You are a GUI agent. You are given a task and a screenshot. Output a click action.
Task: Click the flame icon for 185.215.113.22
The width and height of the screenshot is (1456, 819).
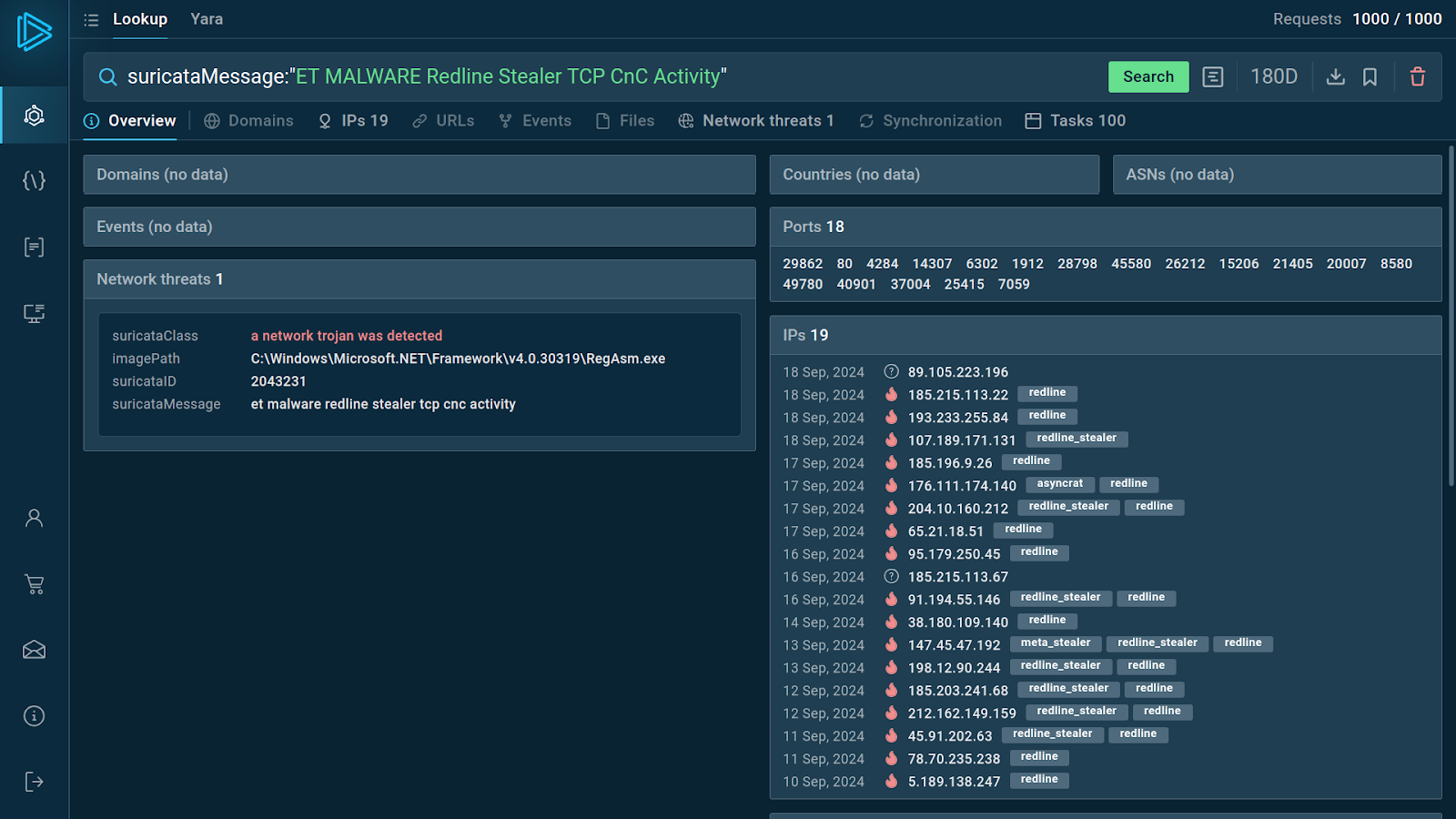(x=891, y=394)
